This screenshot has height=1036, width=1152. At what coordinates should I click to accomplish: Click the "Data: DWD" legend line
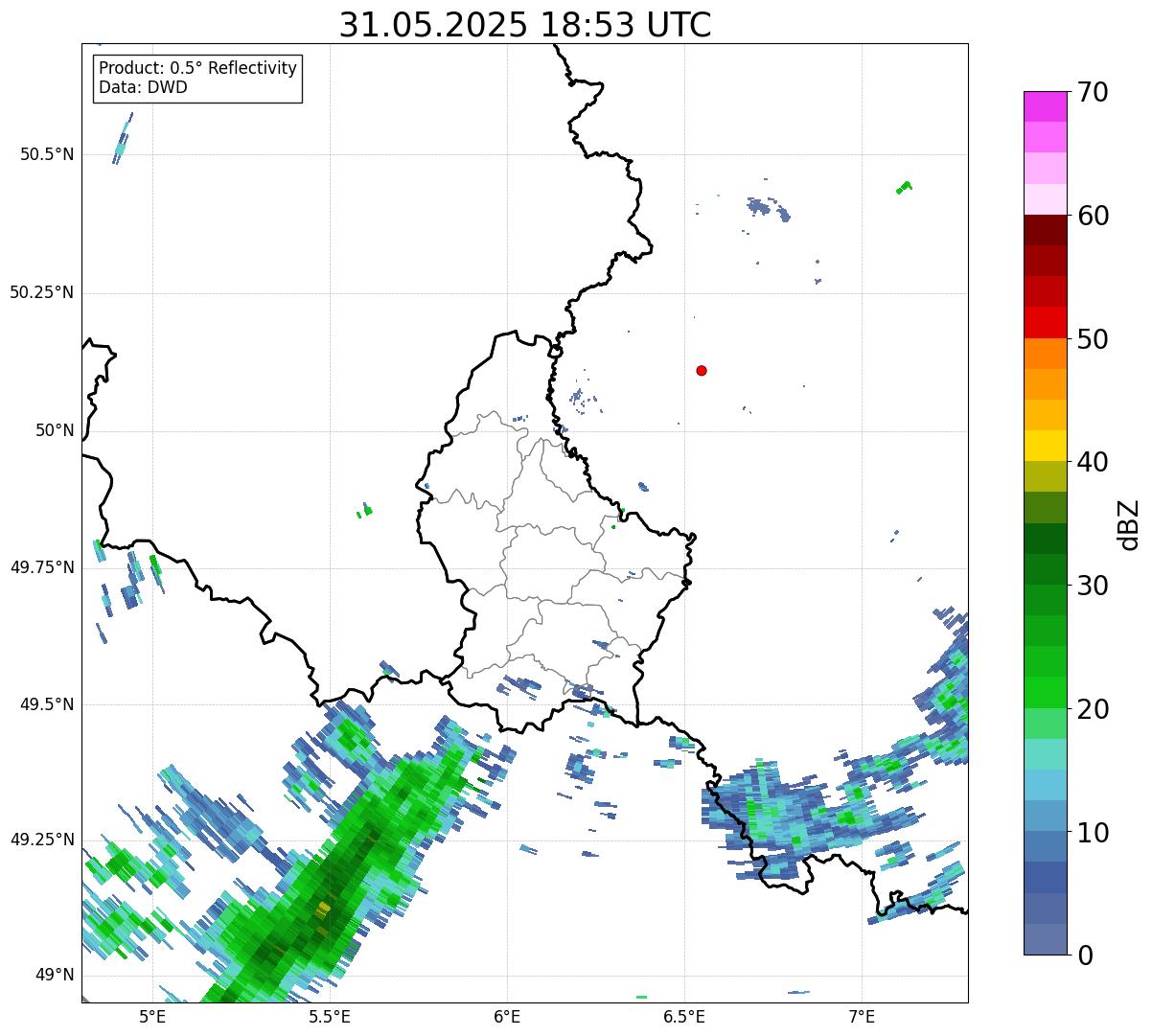click(143, 87)
